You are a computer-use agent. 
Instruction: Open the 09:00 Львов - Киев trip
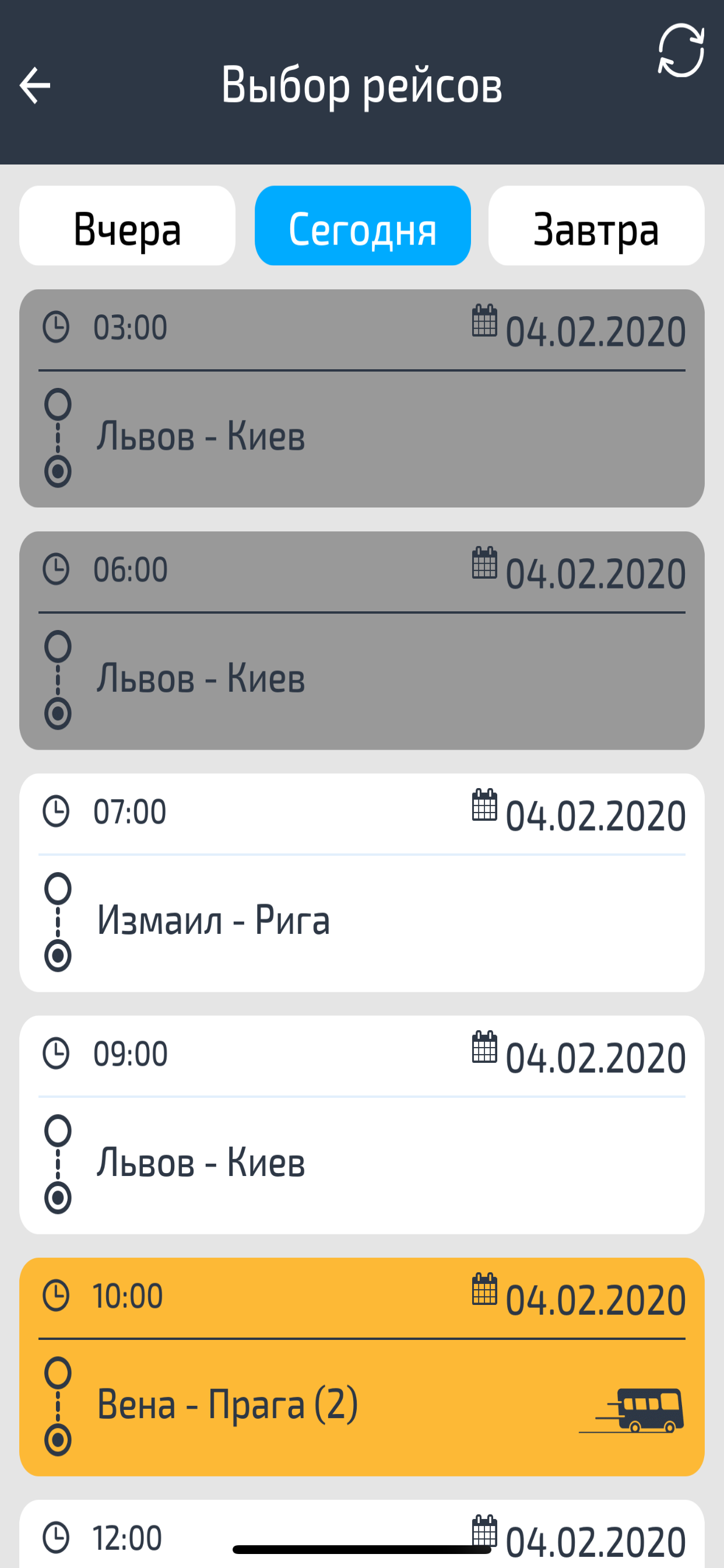tap(362, 1125)
